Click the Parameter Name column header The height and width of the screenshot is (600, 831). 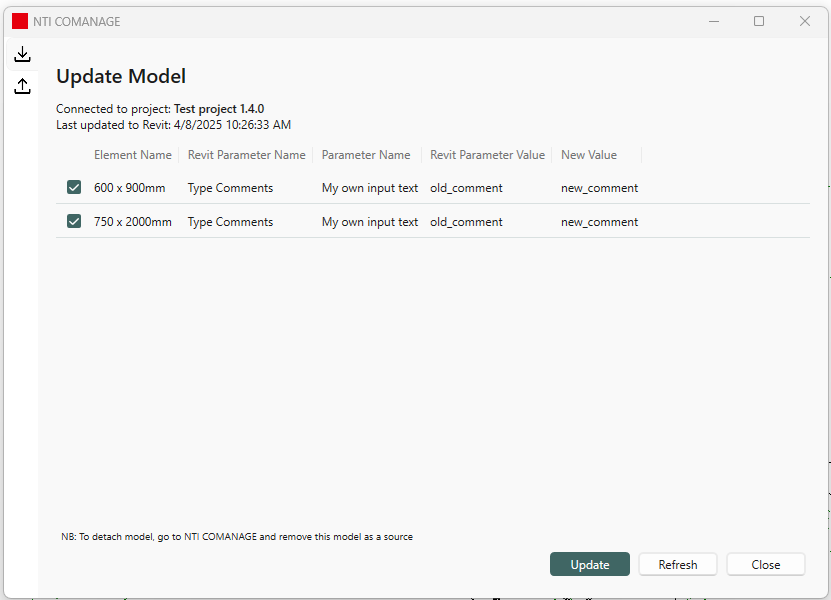366,155
